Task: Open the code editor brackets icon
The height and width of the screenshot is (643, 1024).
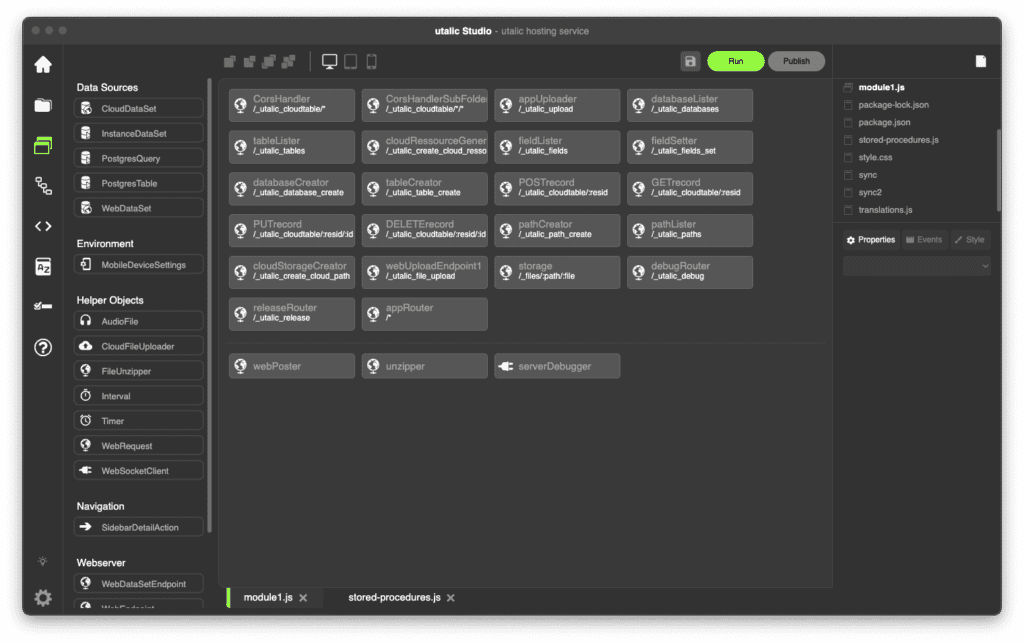Action: pyautogui.click(x=43, y=226)
